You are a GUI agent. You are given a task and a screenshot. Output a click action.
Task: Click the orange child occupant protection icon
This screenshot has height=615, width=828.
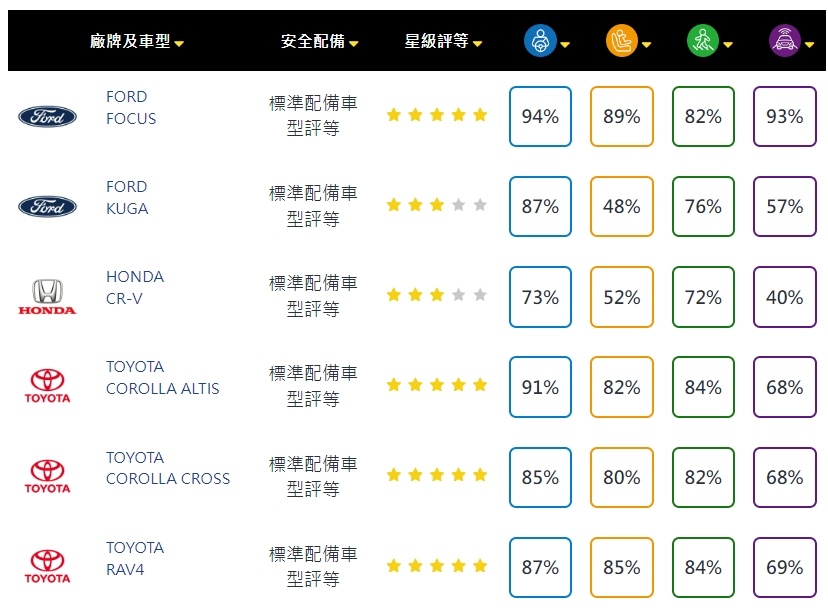point(621,41)
